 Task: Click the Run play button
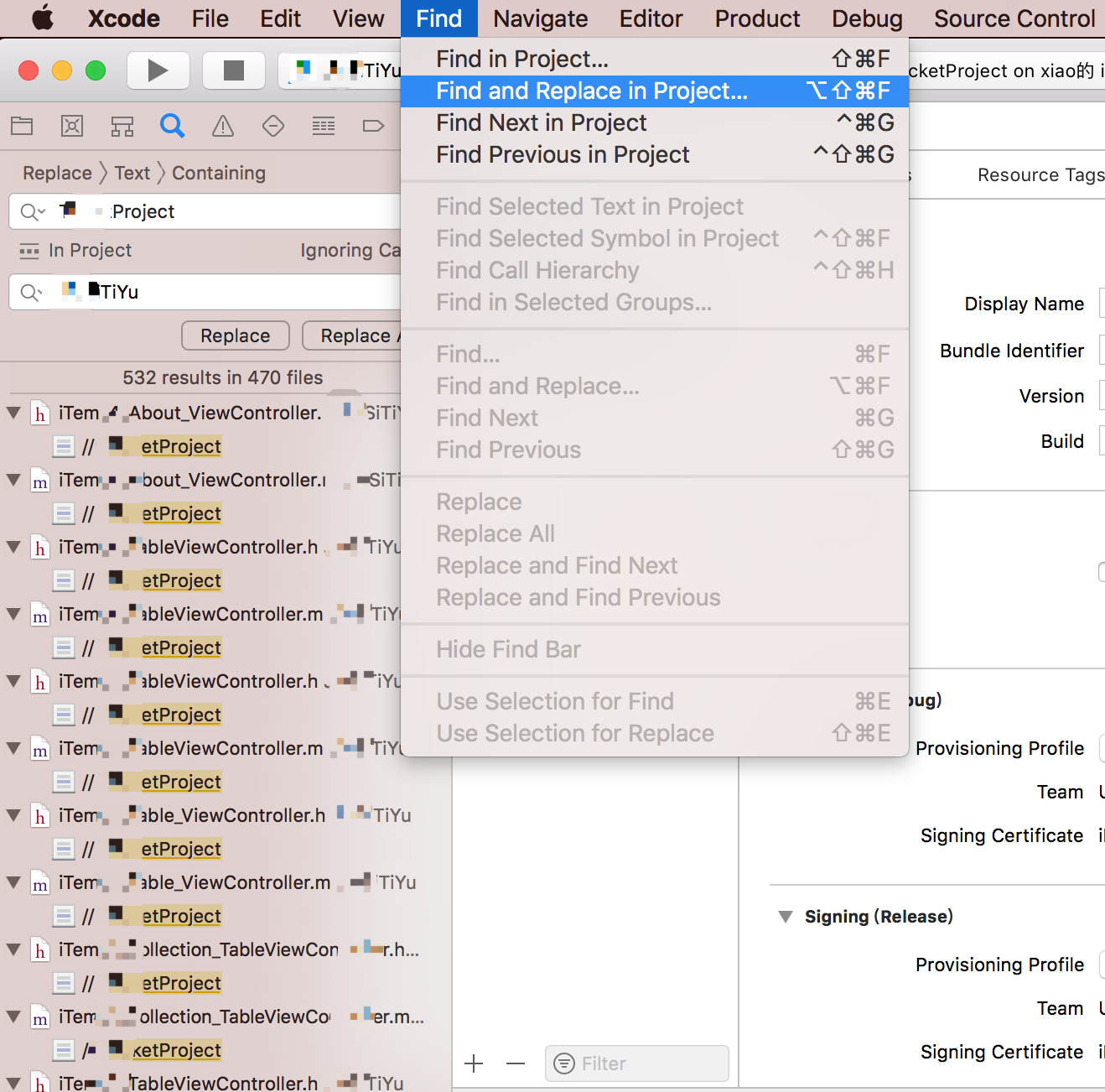tap(158, 70)
